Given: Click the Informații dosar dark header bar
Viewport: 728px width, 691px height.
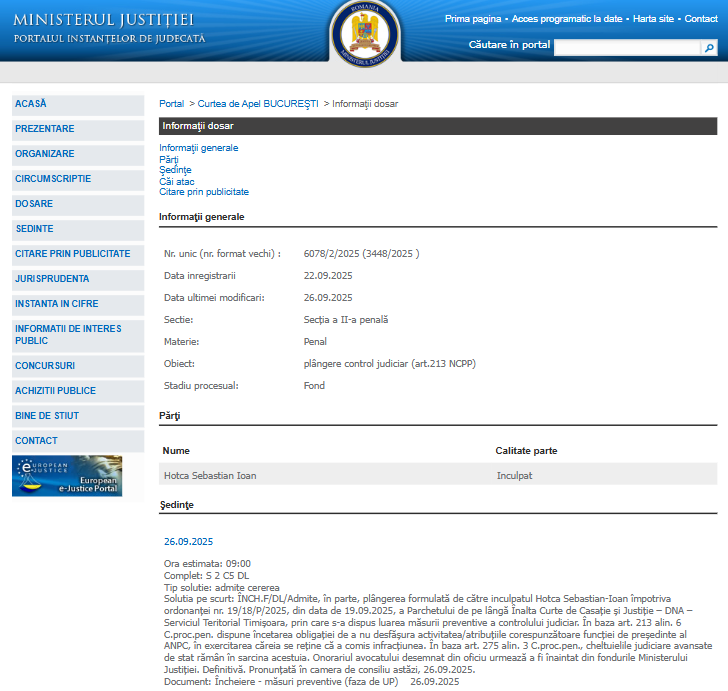Looking at the screenshot, I should pyautogui.click(x=438, y=126).
